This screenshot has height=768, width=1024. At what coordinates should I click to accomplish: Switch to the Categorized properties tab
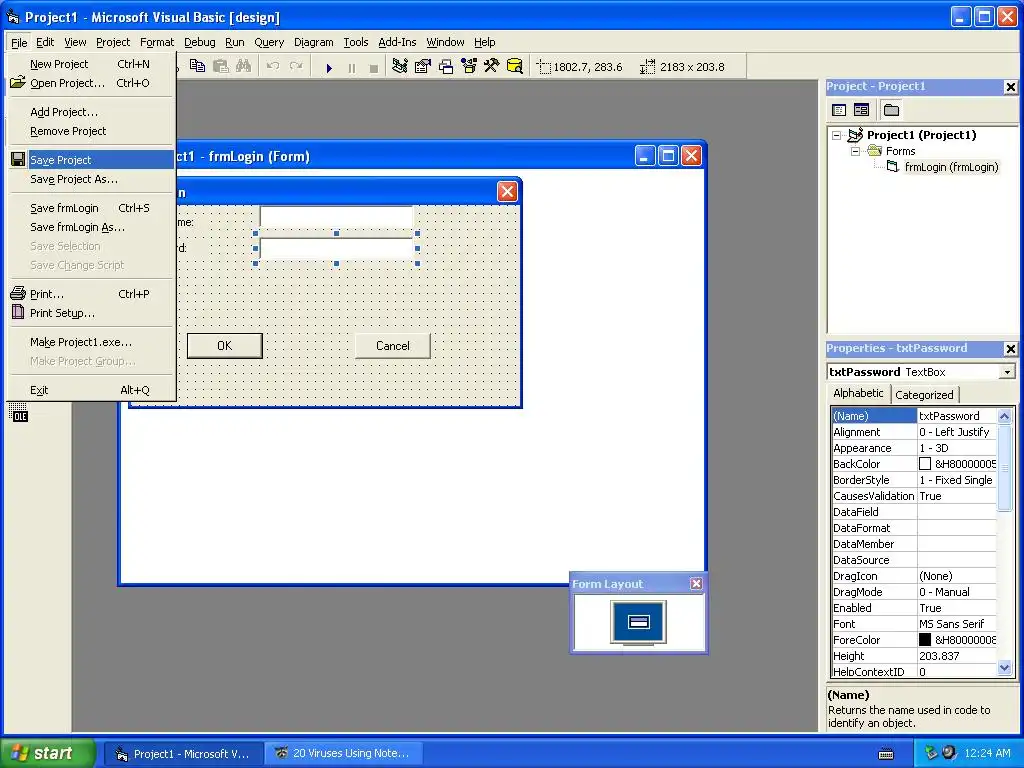924,395
